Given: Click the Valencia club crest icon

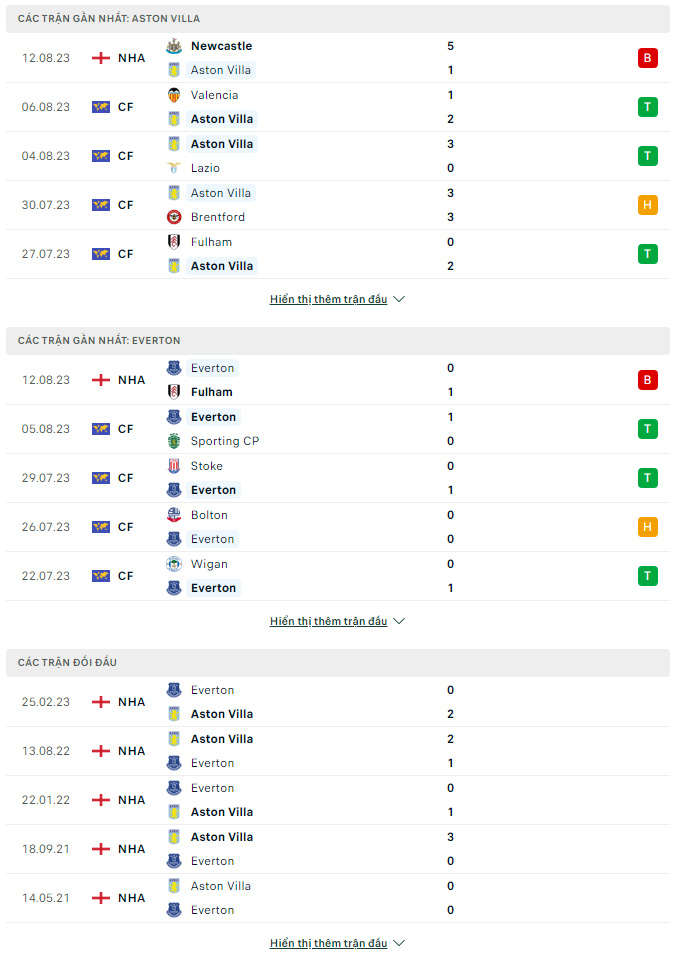Looking at the screenshot, I should pyautogui.click(x=174, y=95).
